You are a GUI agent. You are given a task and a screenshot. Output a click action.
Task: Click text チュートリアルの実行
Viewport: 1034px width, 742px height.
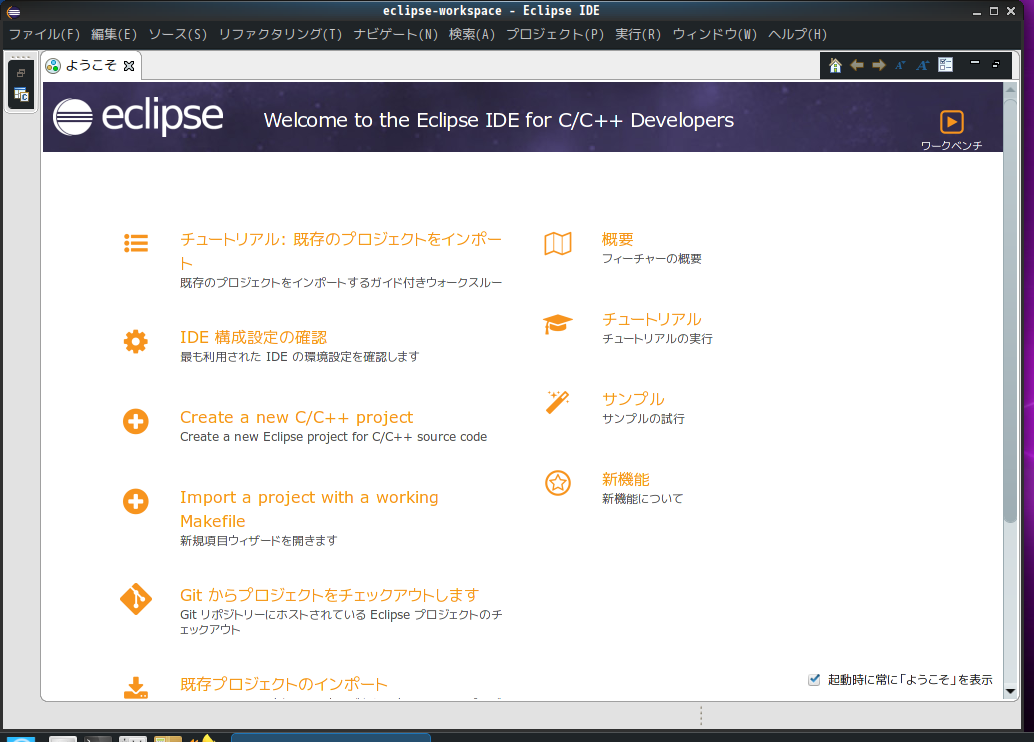coord(657,338)
